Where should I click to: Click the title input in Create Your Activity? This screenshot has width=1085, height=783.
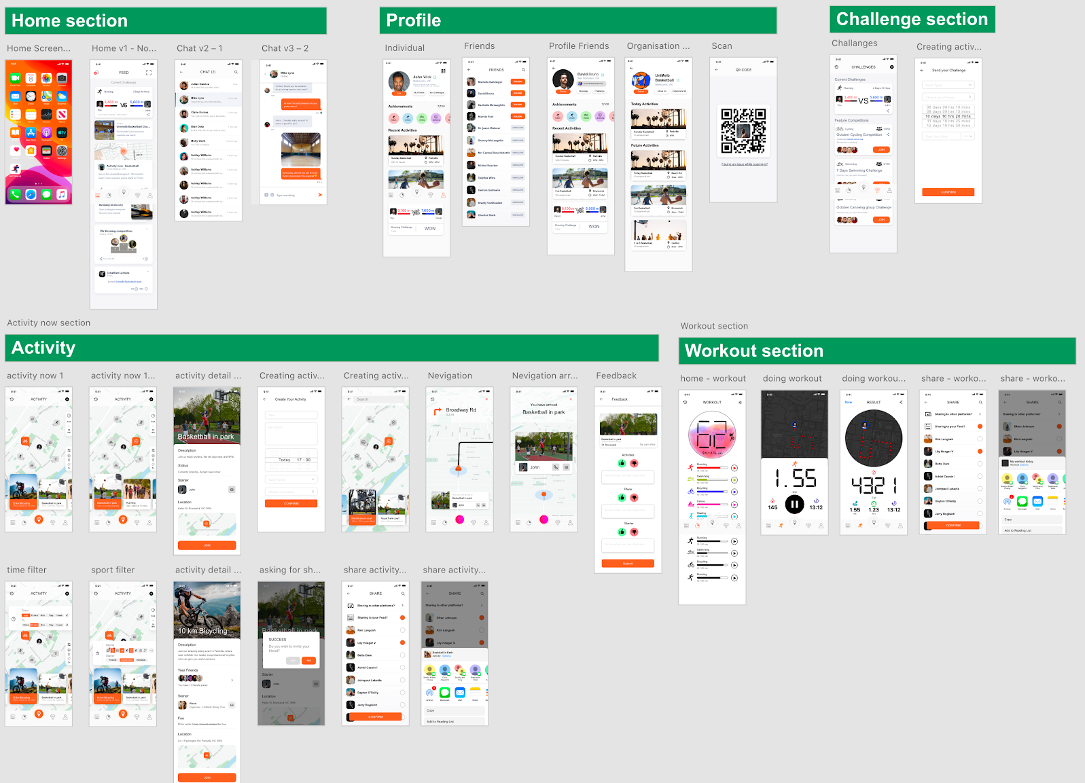point(291,415)
